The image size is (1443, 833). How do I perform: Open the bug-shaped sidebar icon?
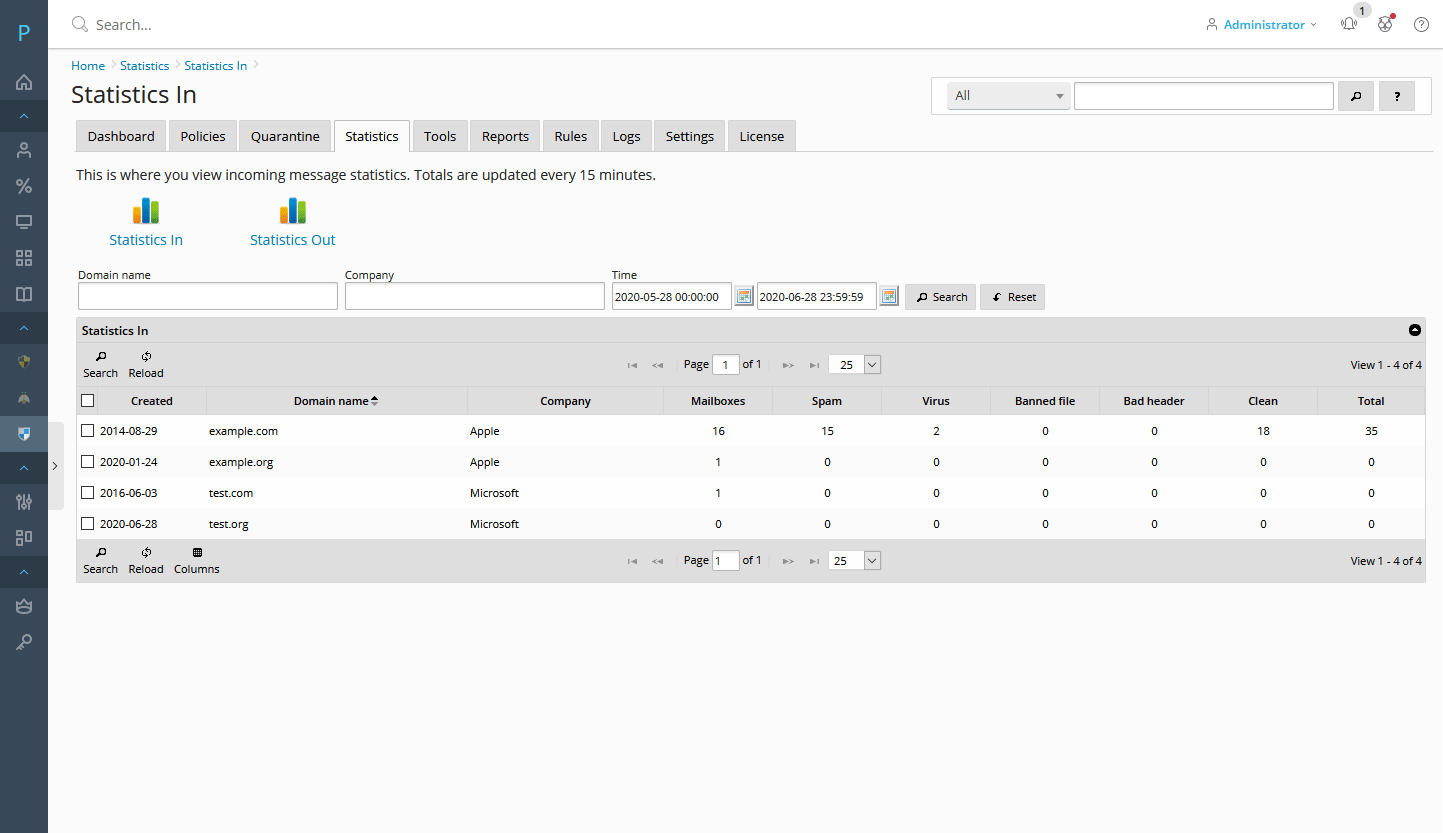pos(24,397)
